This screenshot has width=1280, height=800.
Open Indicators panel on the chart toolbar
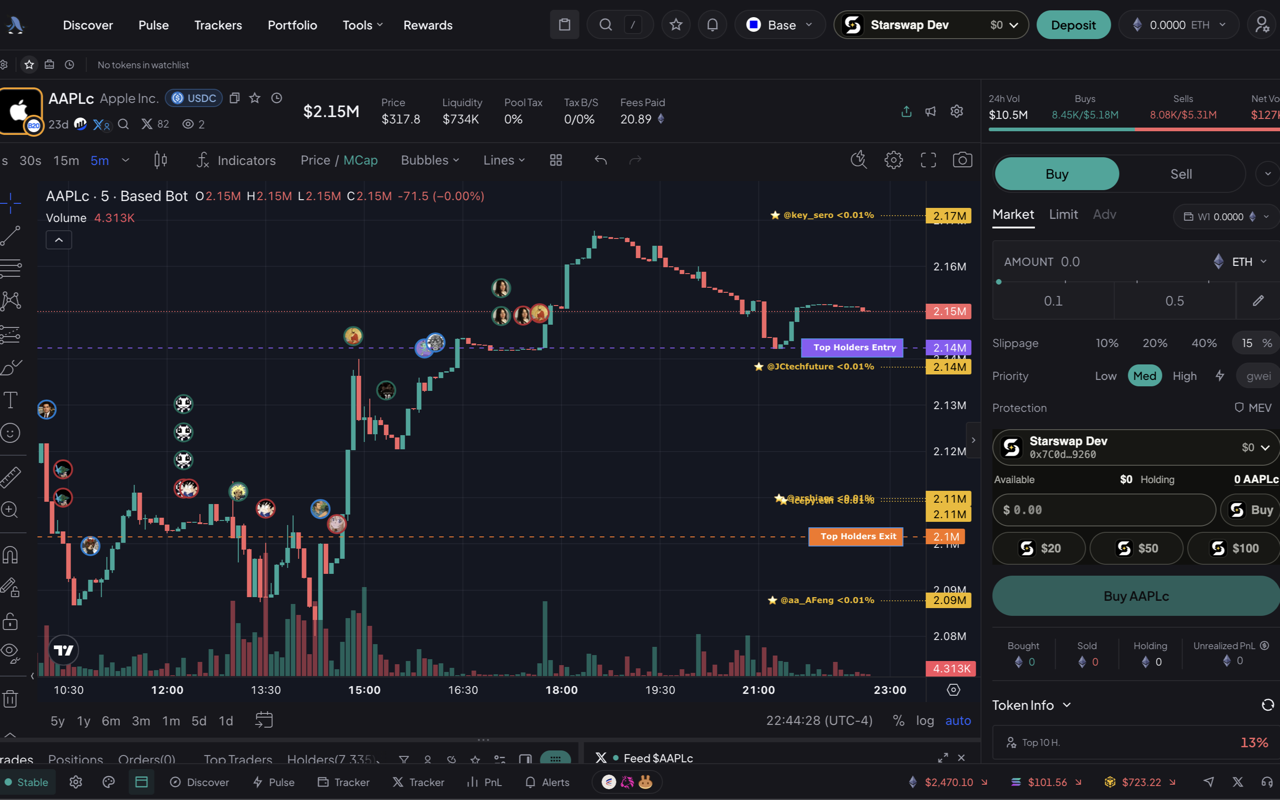tap(235, 160)
